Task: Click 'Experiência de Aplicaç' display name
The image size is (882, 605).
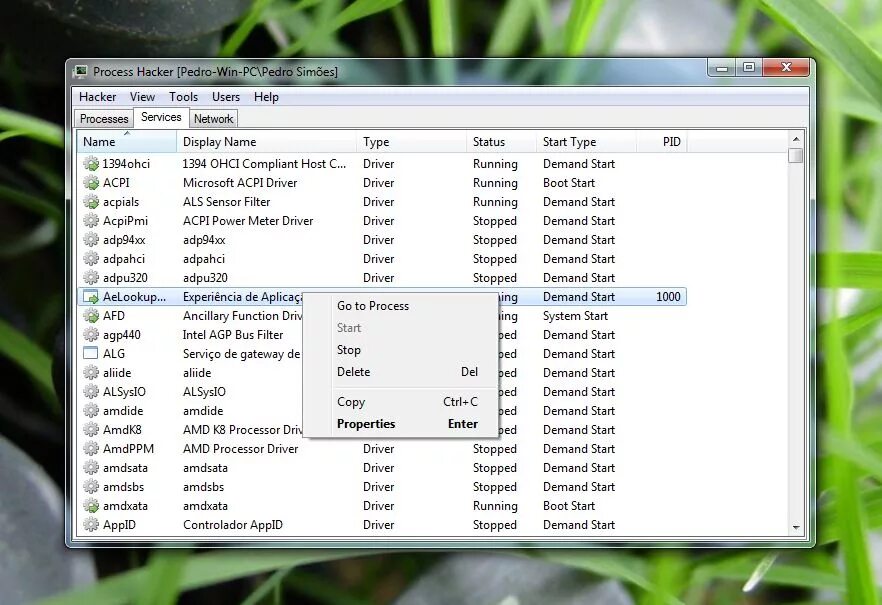Action: click(243, 297)
